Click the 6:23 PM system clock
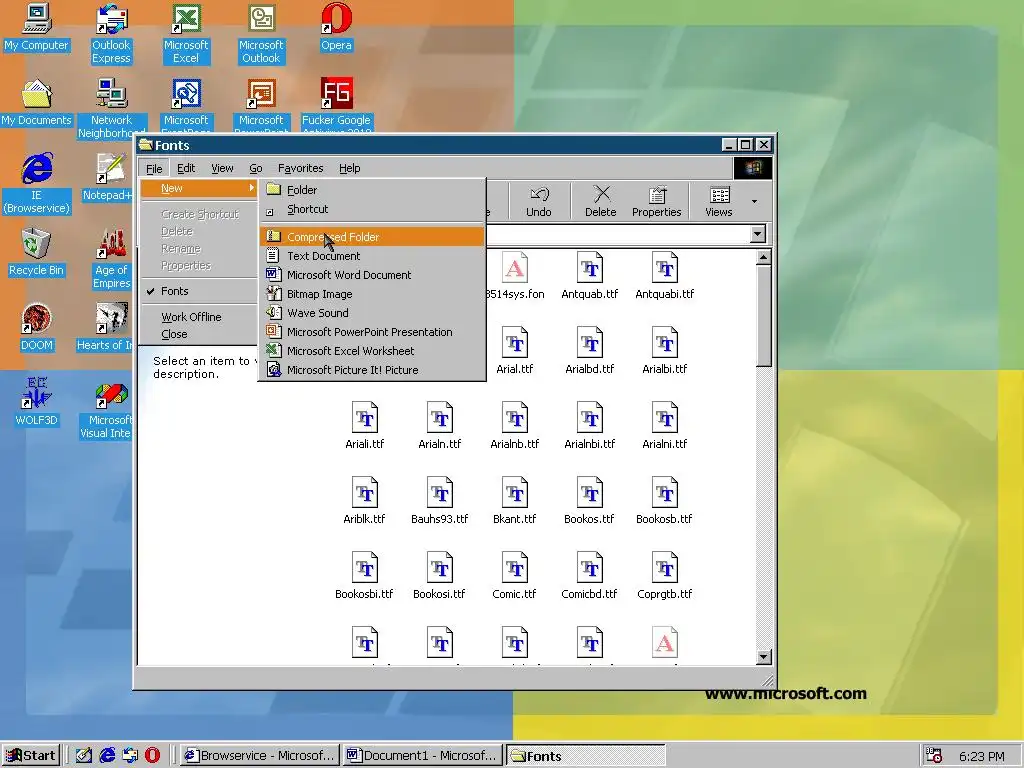 pos(982,756)
